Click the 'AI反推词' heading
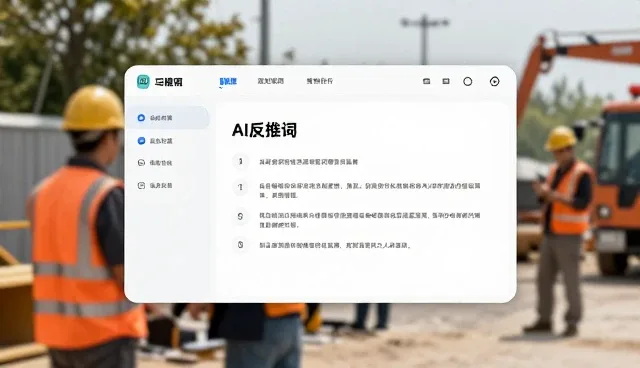Viewport: 640px width, 368px height. click(x=264, y=130)
